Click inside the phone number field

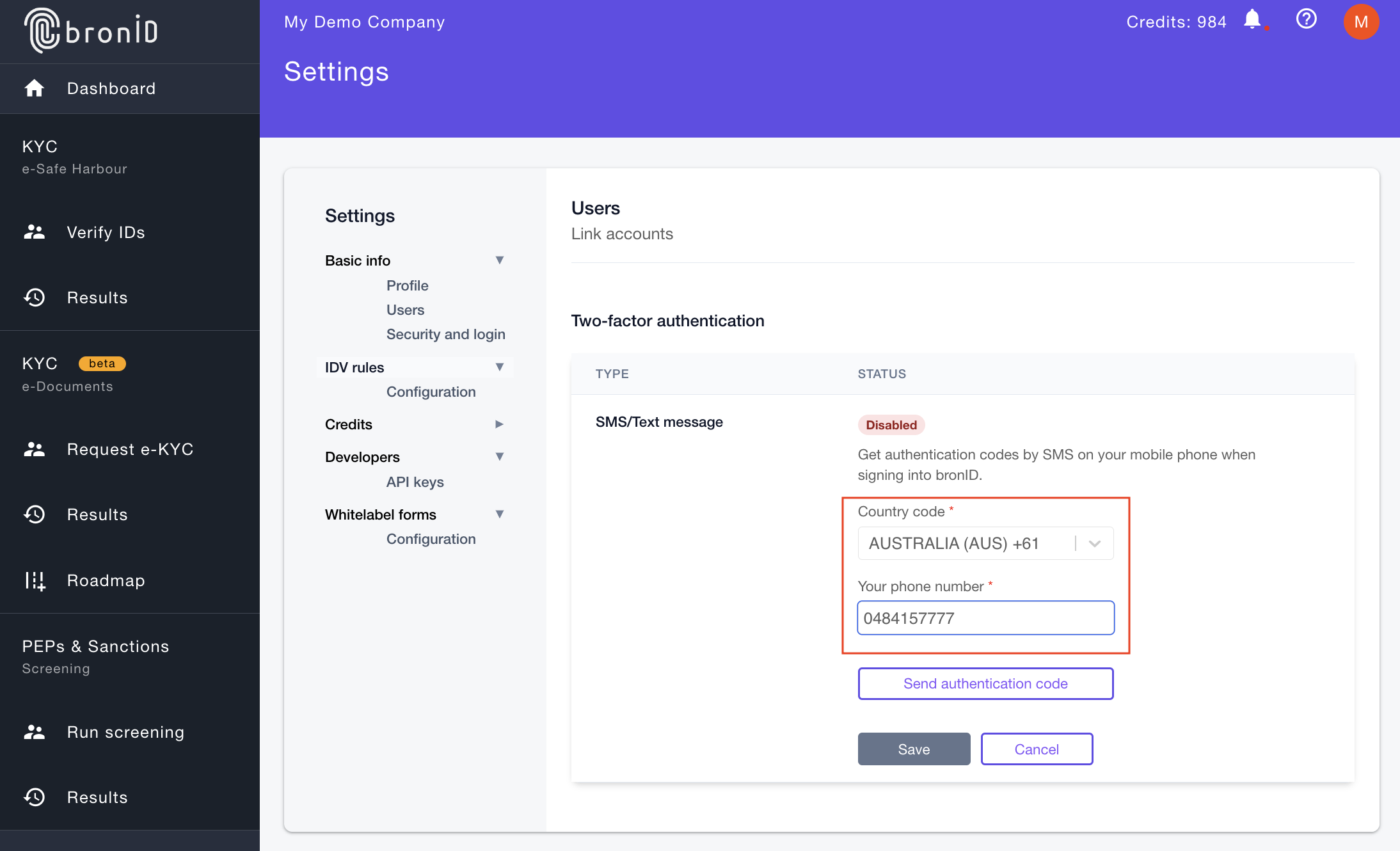(985, 617)
